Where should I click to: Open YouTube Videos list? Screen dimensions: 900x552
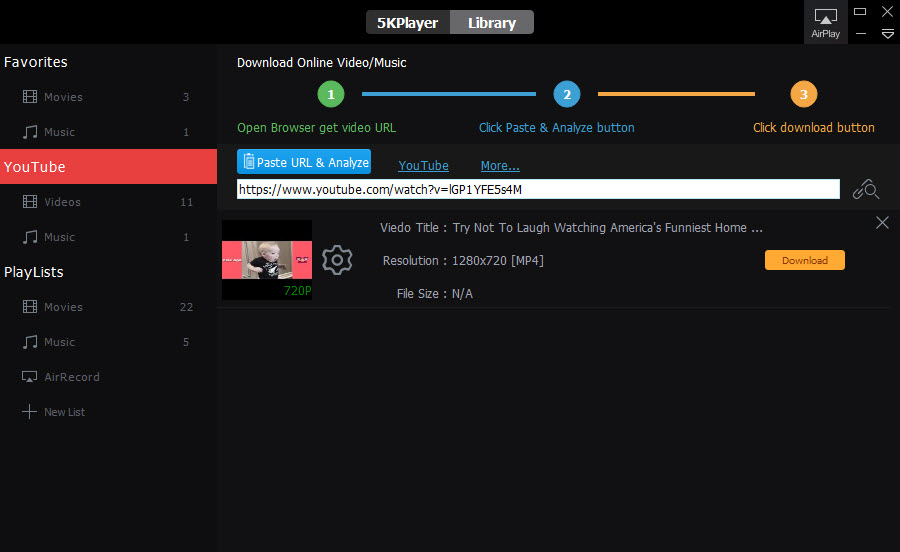pyautogui.click(x=108, y=202)
